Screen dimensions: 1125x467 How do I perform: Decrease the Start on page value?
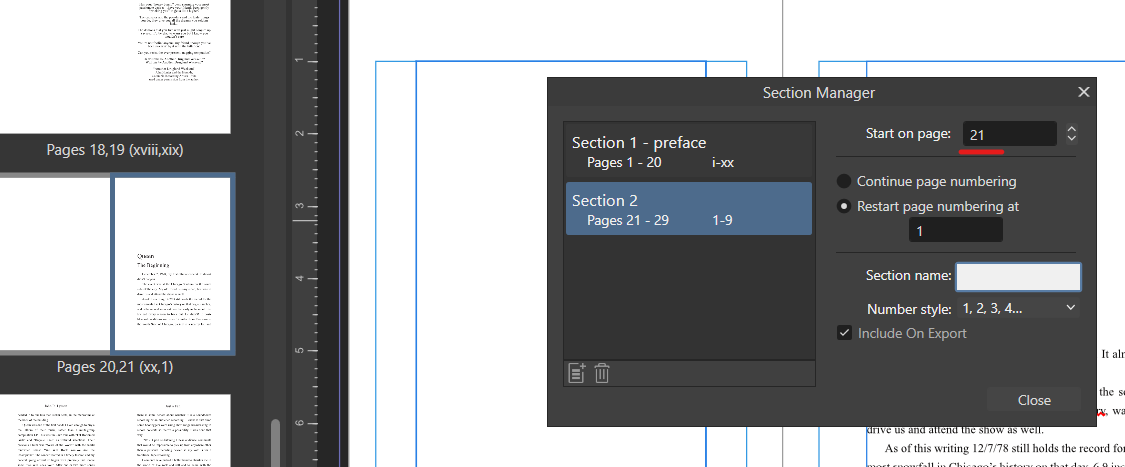point(1072,138)
